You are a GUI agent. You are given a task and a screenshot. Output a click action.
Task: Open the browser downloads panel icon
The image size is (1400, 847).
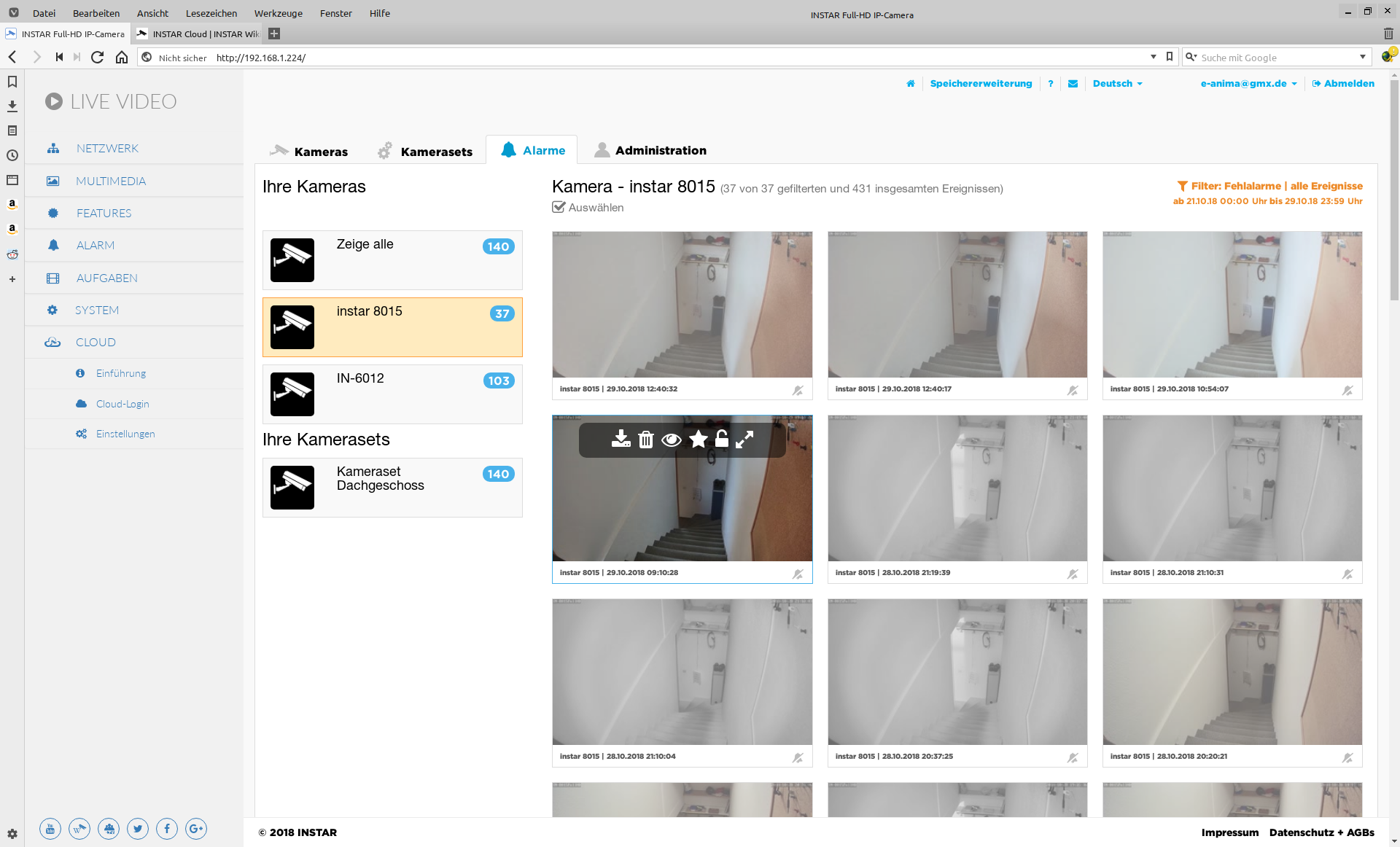click(x=12, y=106)
